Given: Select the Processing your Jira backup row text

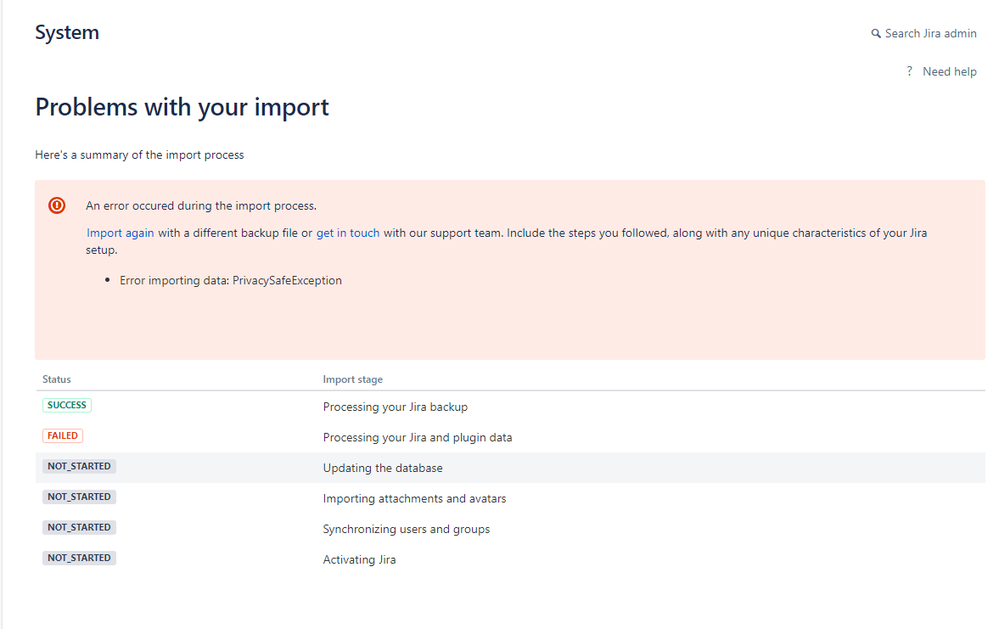Looking at the screenshot, I should [x=395, y=407].
